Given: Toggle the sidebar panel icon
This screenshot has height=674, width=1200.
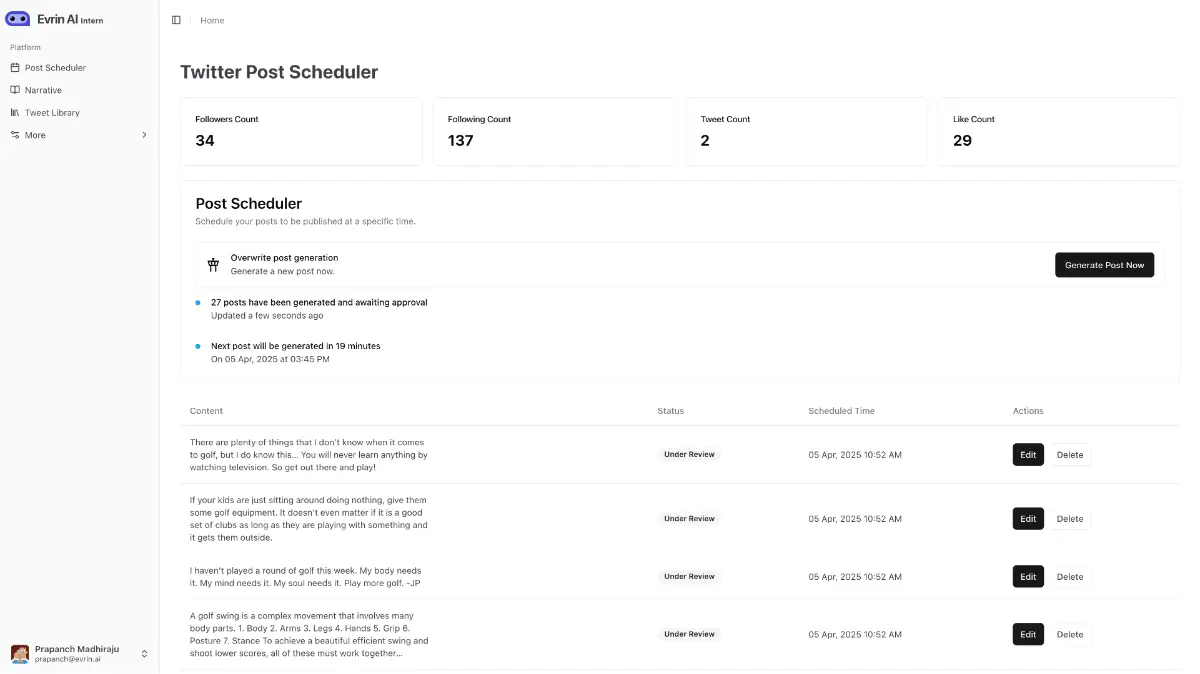Looking at the screenshot, I should click(x=176, y=20).
